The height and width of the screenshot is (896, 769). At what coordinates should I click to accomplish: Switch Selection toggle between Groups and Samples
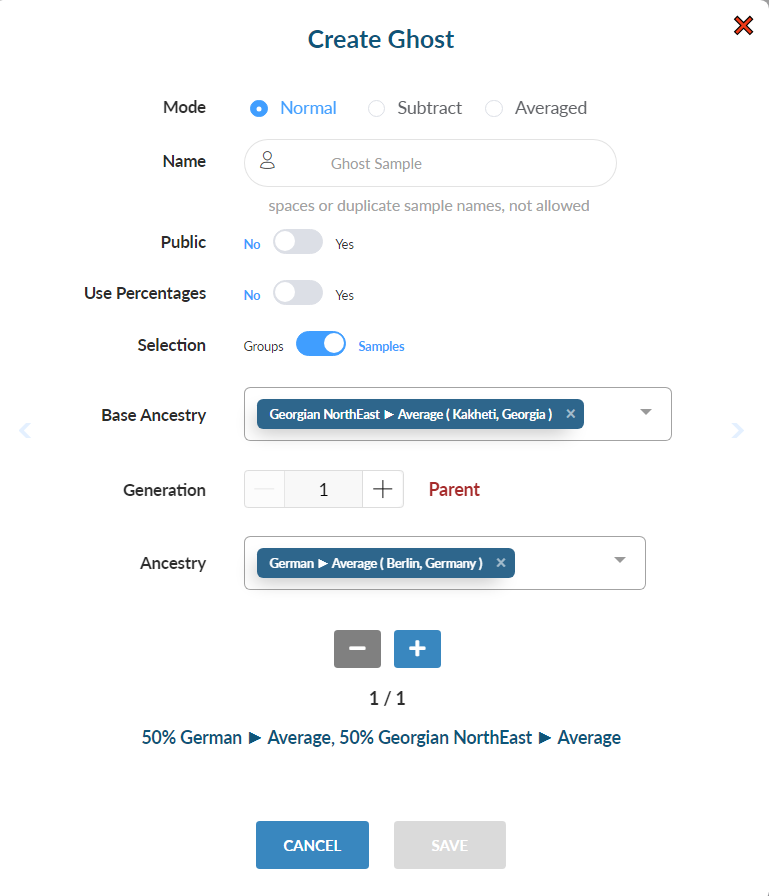pos(321,344)
